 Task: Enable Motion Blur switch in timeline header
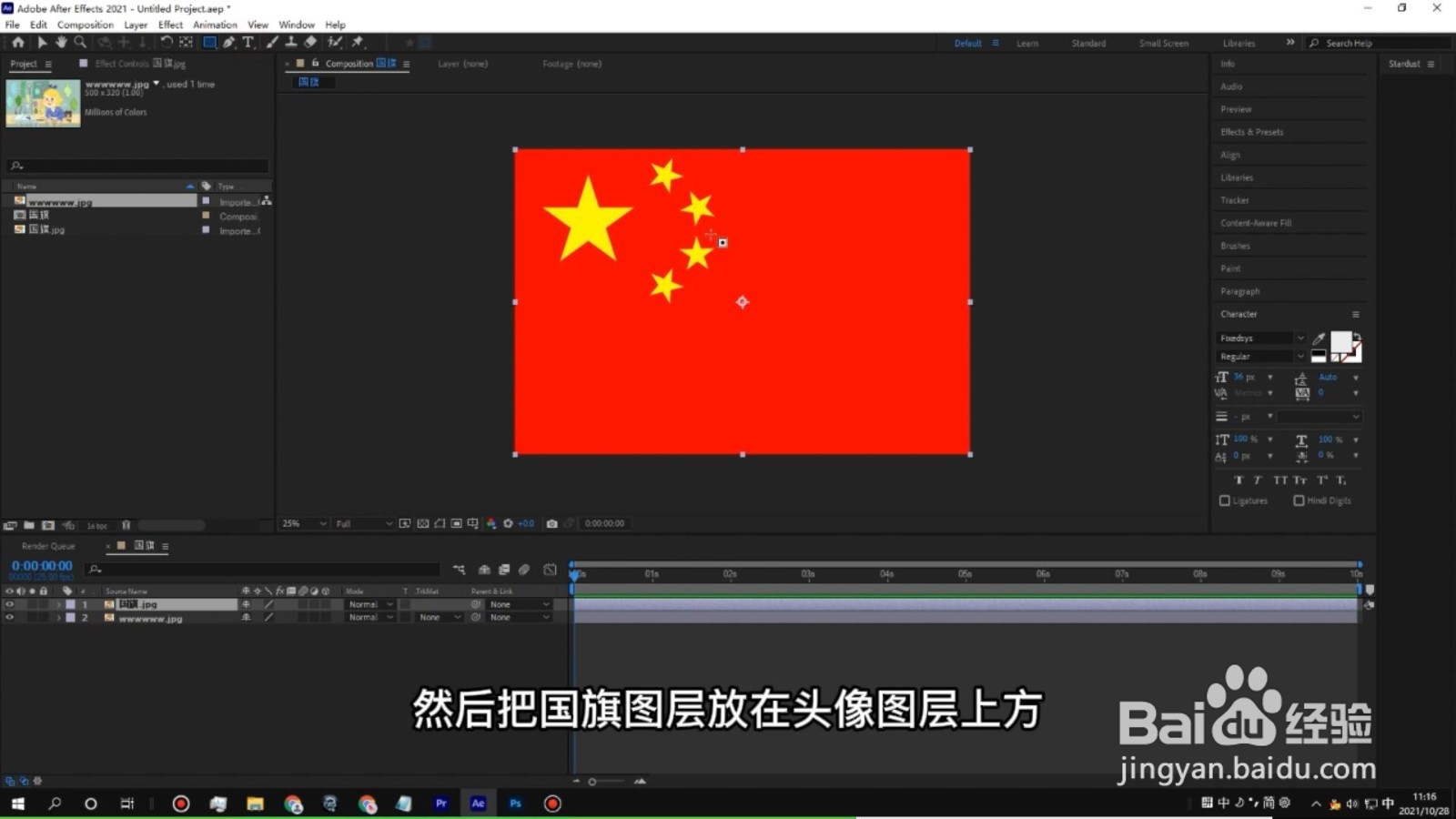click(524, 570)
